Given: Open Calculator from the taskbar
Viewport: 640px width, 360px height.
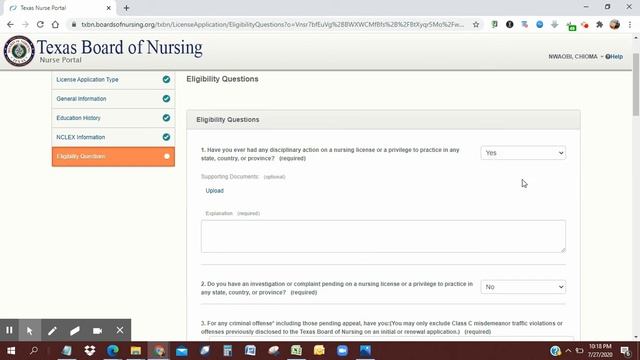Looking at the screenshot, I should click(x=227, y=351).
